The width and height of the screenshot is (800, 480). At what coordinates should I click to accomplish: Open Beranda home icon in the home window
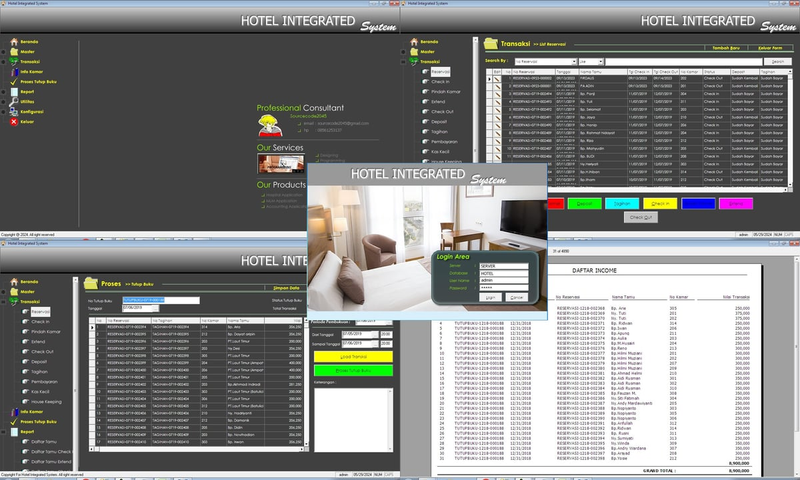[x=14, y=42]
